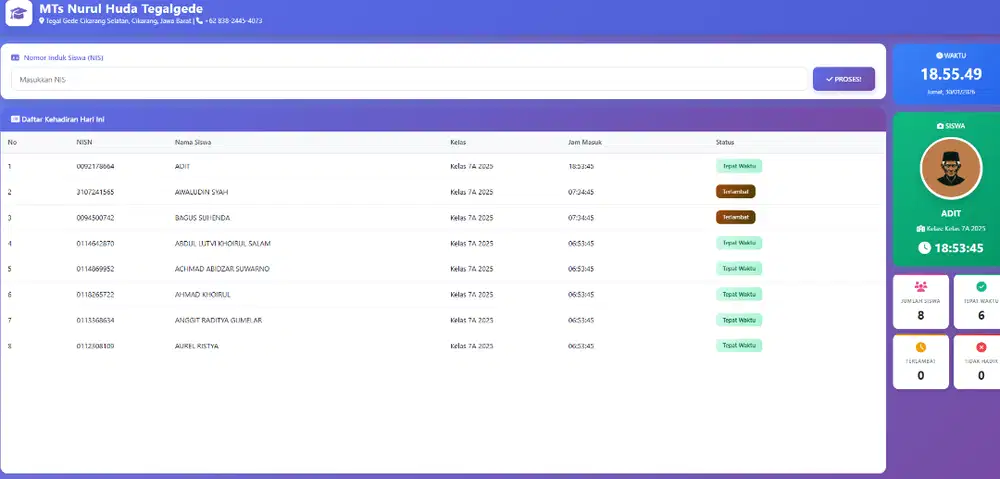This screenshot has height=479, width=1000.
Task: Click entry time 18:53:45 in ADIT row
Action: click(581, 166)
